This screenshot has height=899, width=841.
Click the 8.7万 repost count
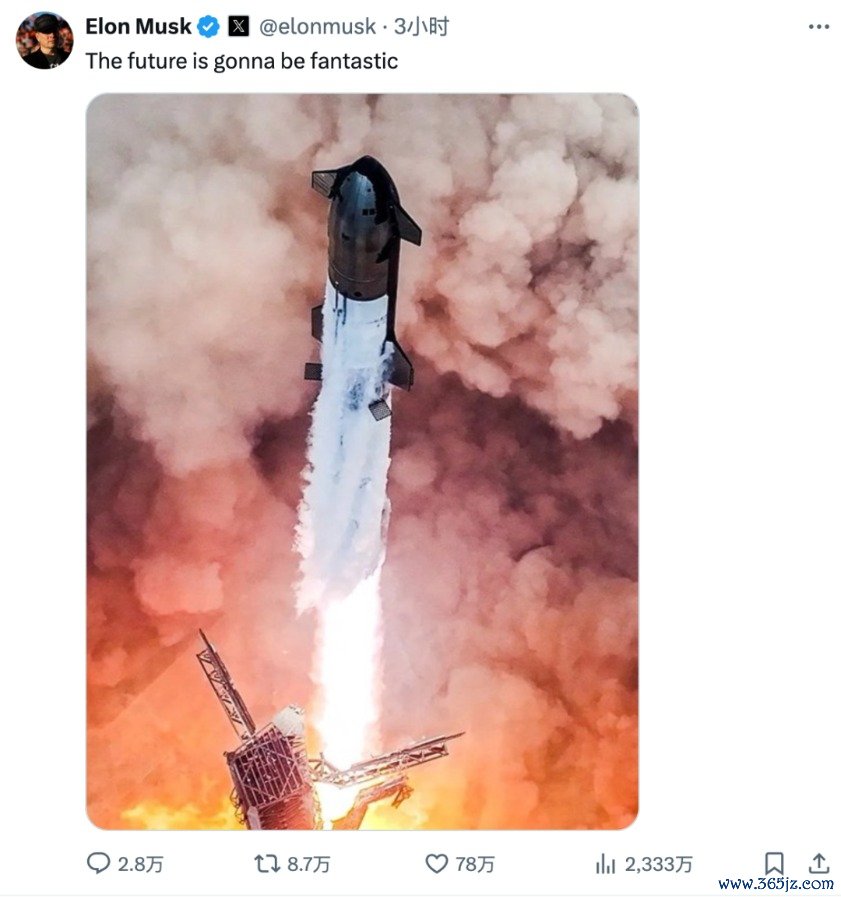click(308, 865)
